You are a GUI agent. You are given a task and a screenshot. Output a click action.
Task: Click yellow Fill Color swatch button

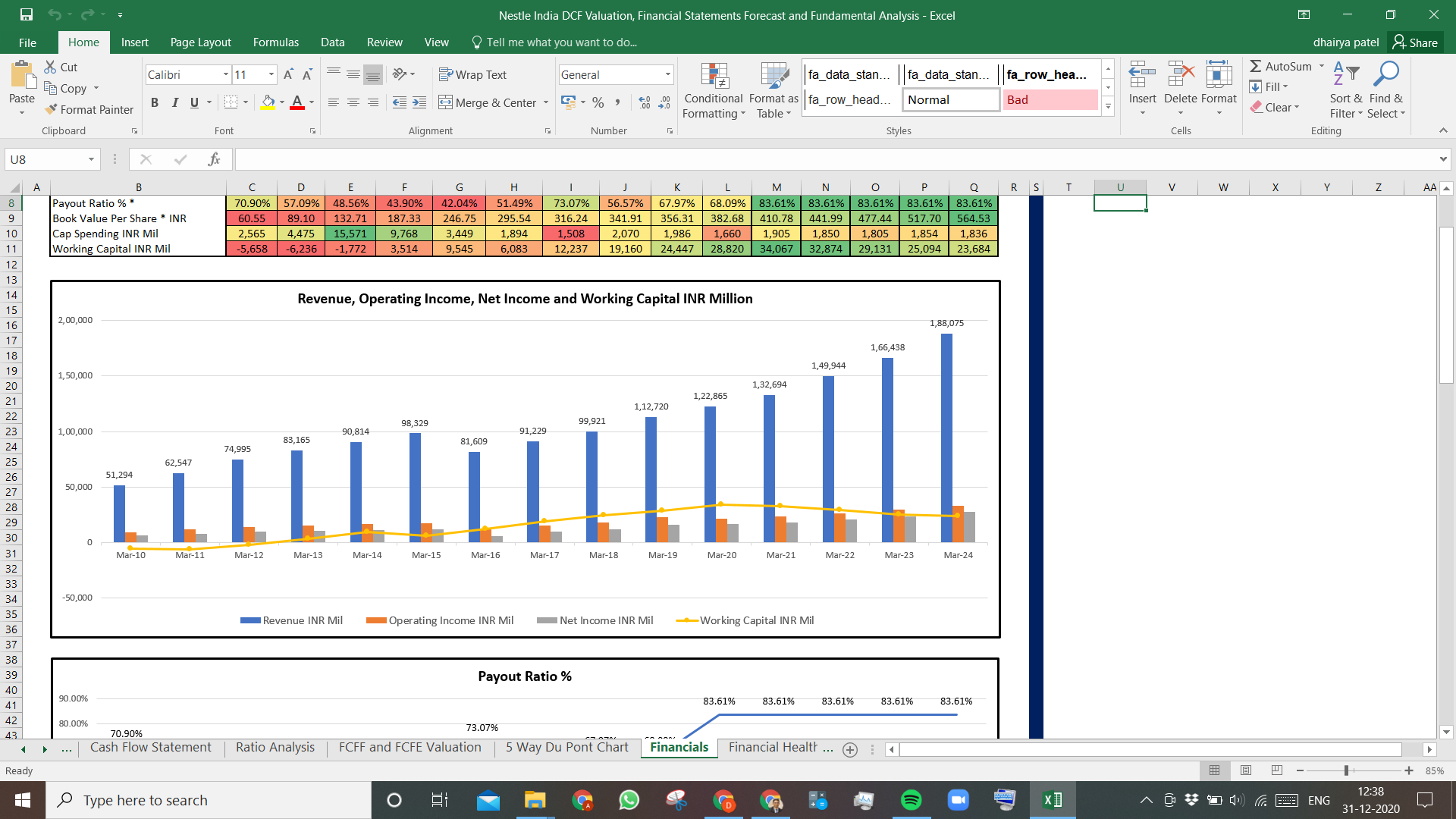click(x=268, y=102)
